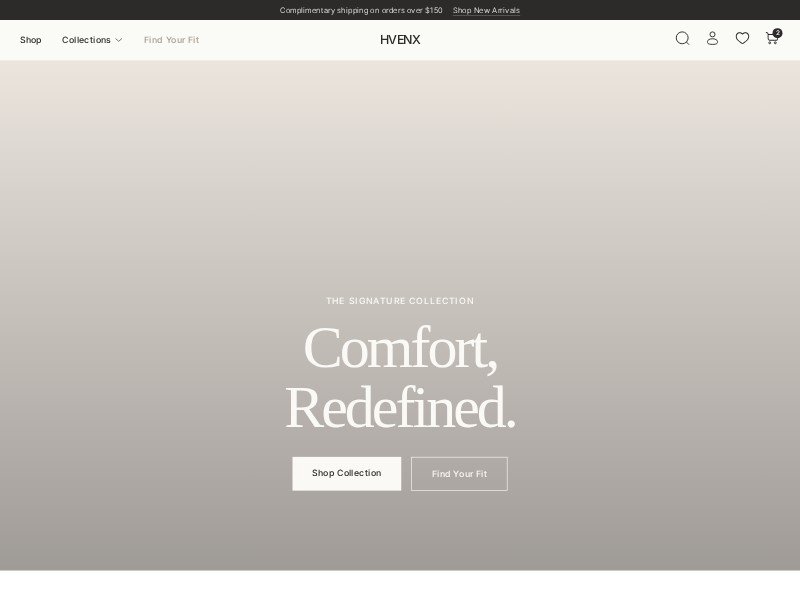Image resolution: width=800 pixels, height=600 pixels.
Task: Click the word Comfort in headline
Action: [x=396, y=349]
